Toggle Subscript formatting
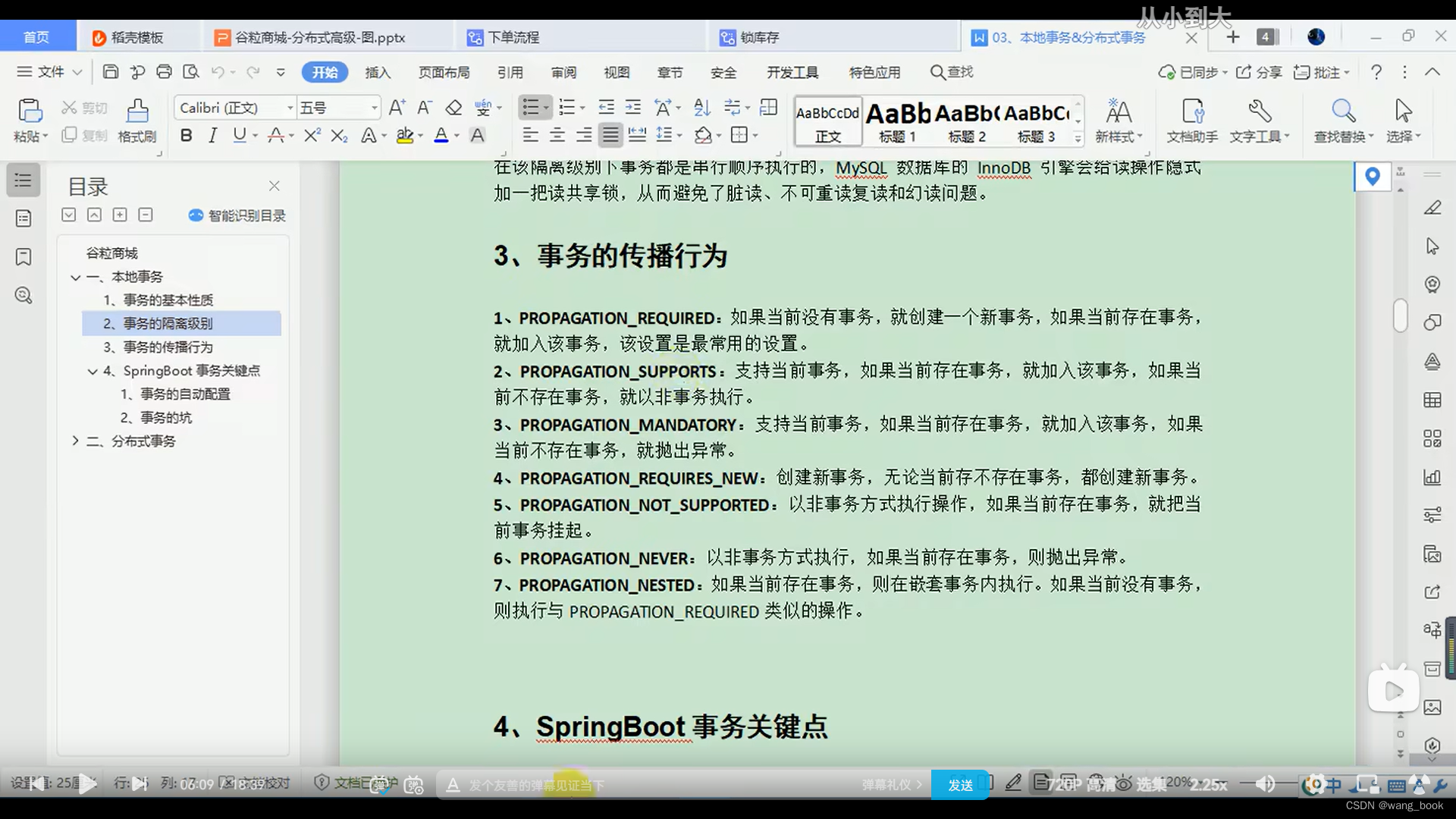Image resolution: width=1456 pixels, height=819 pixels. (x=339, y=136)
